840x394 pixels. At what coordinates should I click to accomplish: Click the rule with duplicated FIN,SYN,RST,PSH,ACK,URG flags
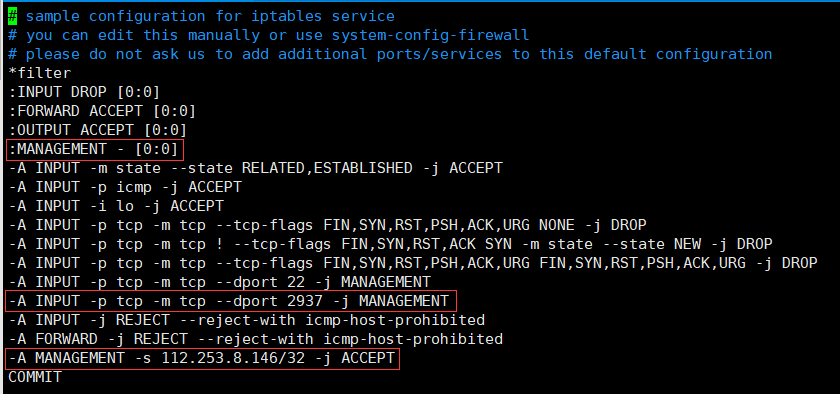pyautogui.click(x=413, y=263)
